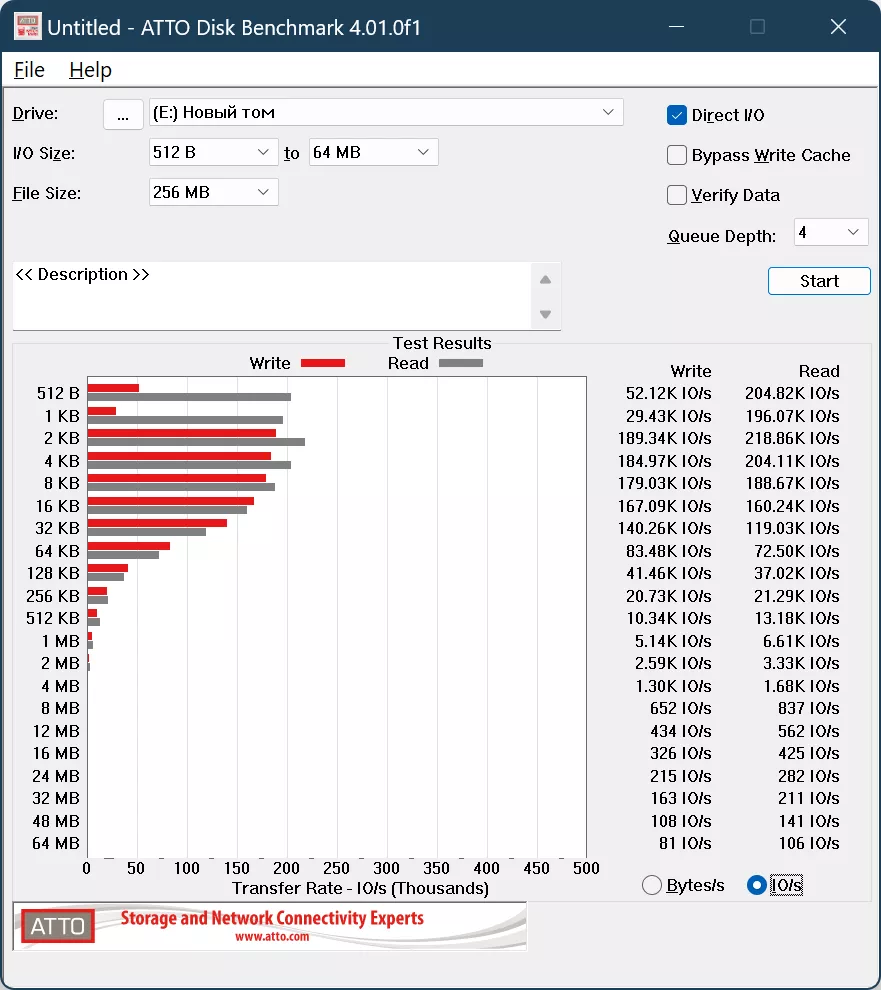881x990 pixels.
Task: Click the 4 KB write value 184.97K IO/s
Action: pos(664,461)
